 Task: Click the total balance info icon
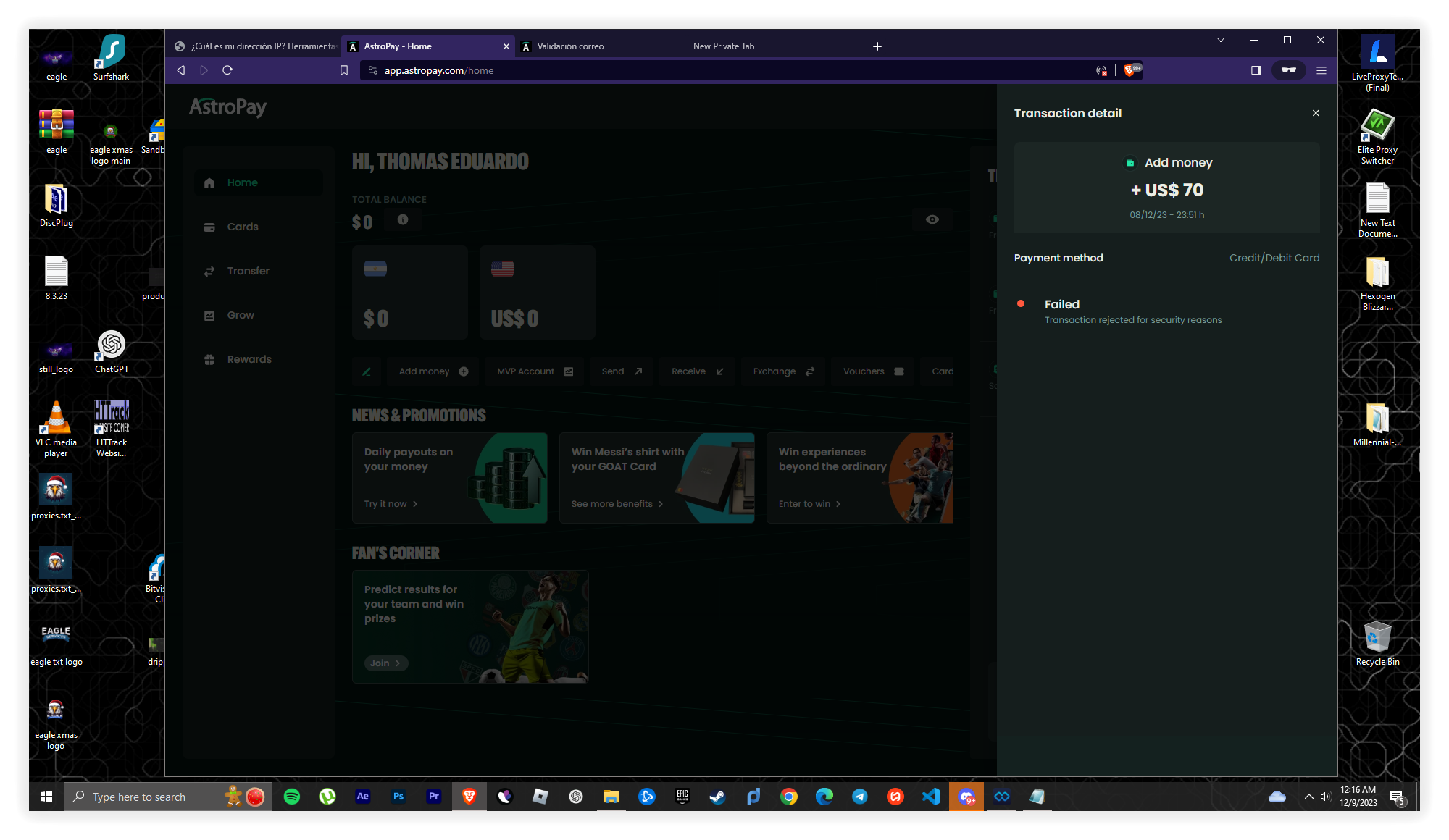(403, 219)
